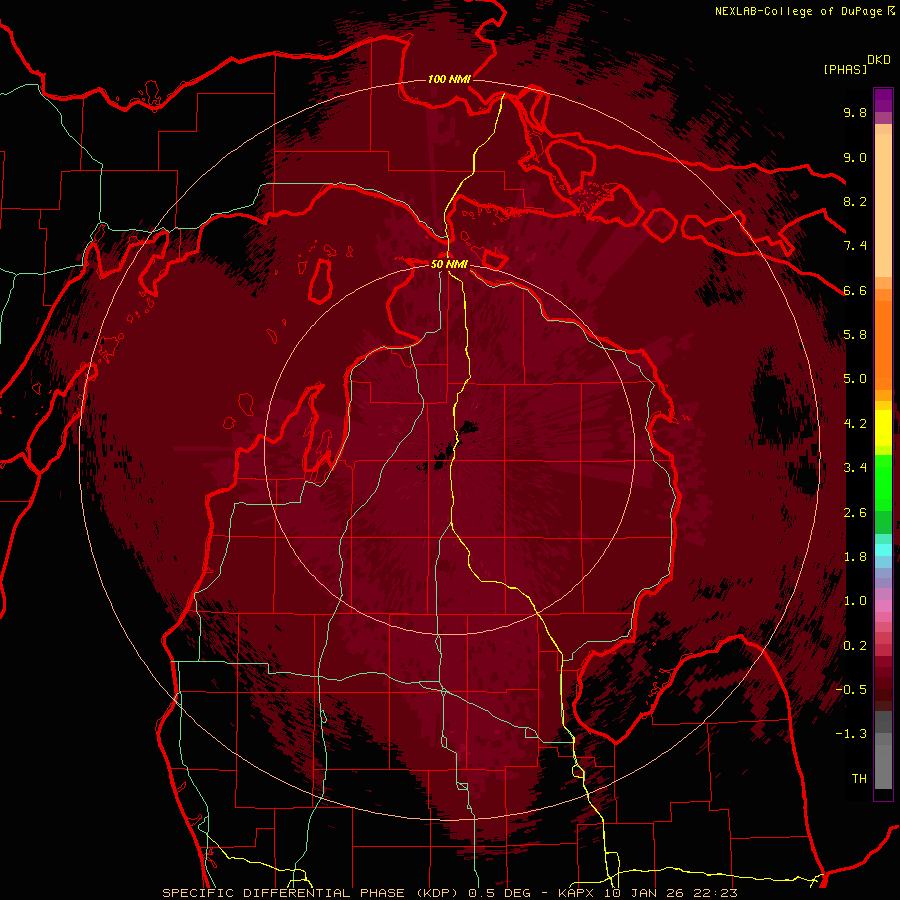The height and width of the screenshot is (900, 900).
Task: Click the 2.6 legend value
Action: coord(855,513)
